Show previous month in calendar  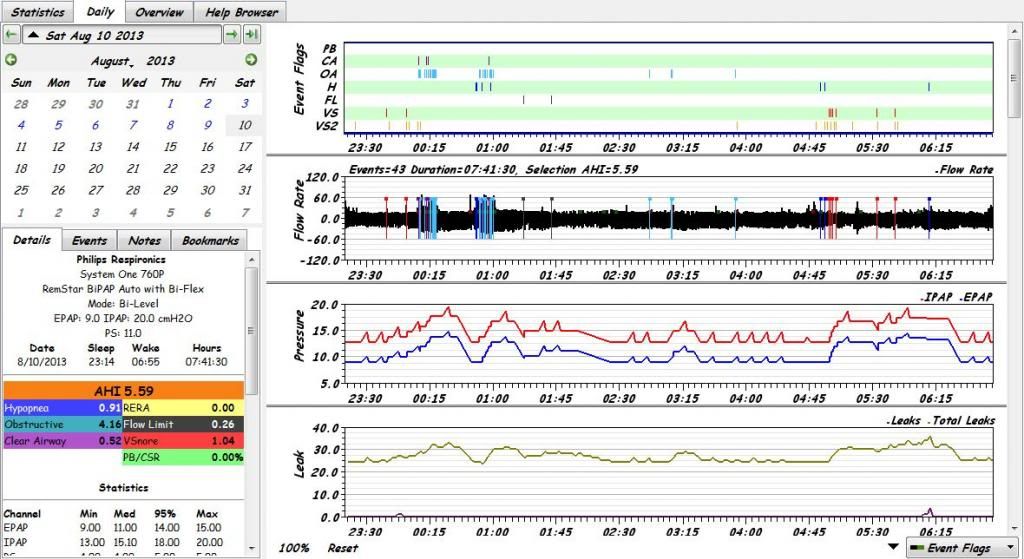(11, 61)
